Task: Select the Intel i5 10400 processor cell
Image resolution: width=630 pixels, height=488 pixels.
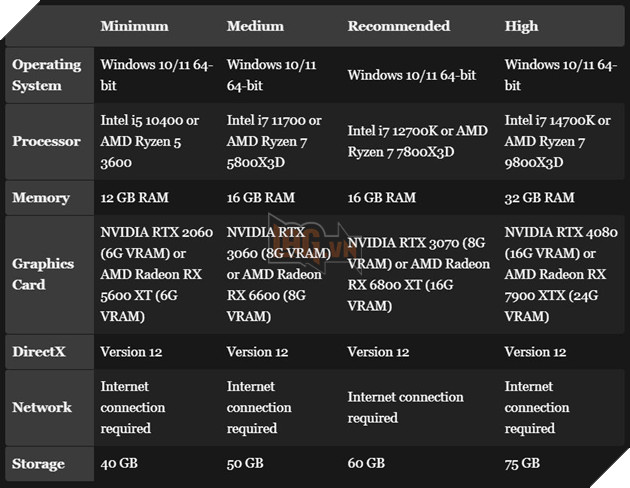Action: point(150,141)
